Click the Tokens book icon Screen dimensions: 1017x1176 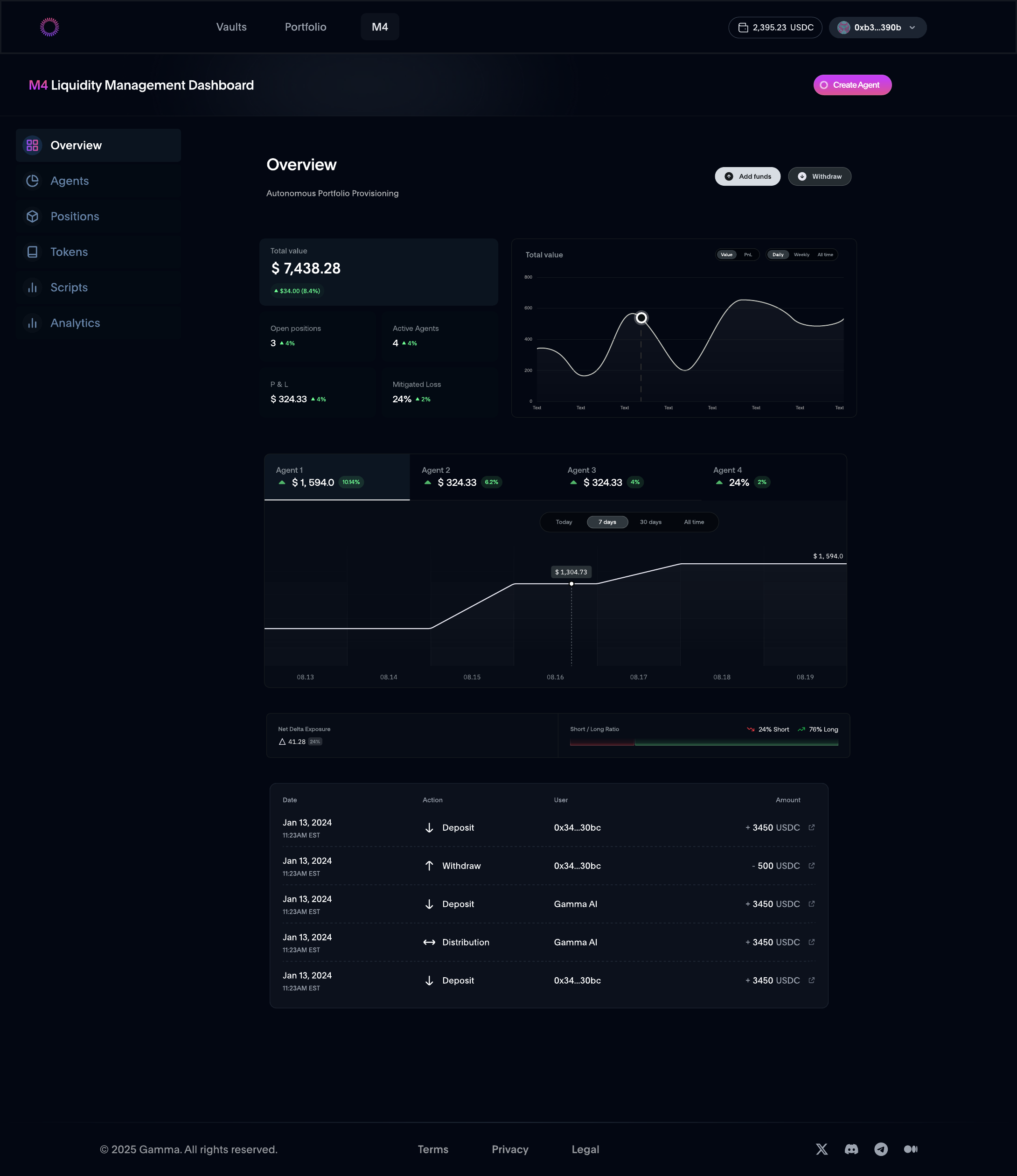32,252
